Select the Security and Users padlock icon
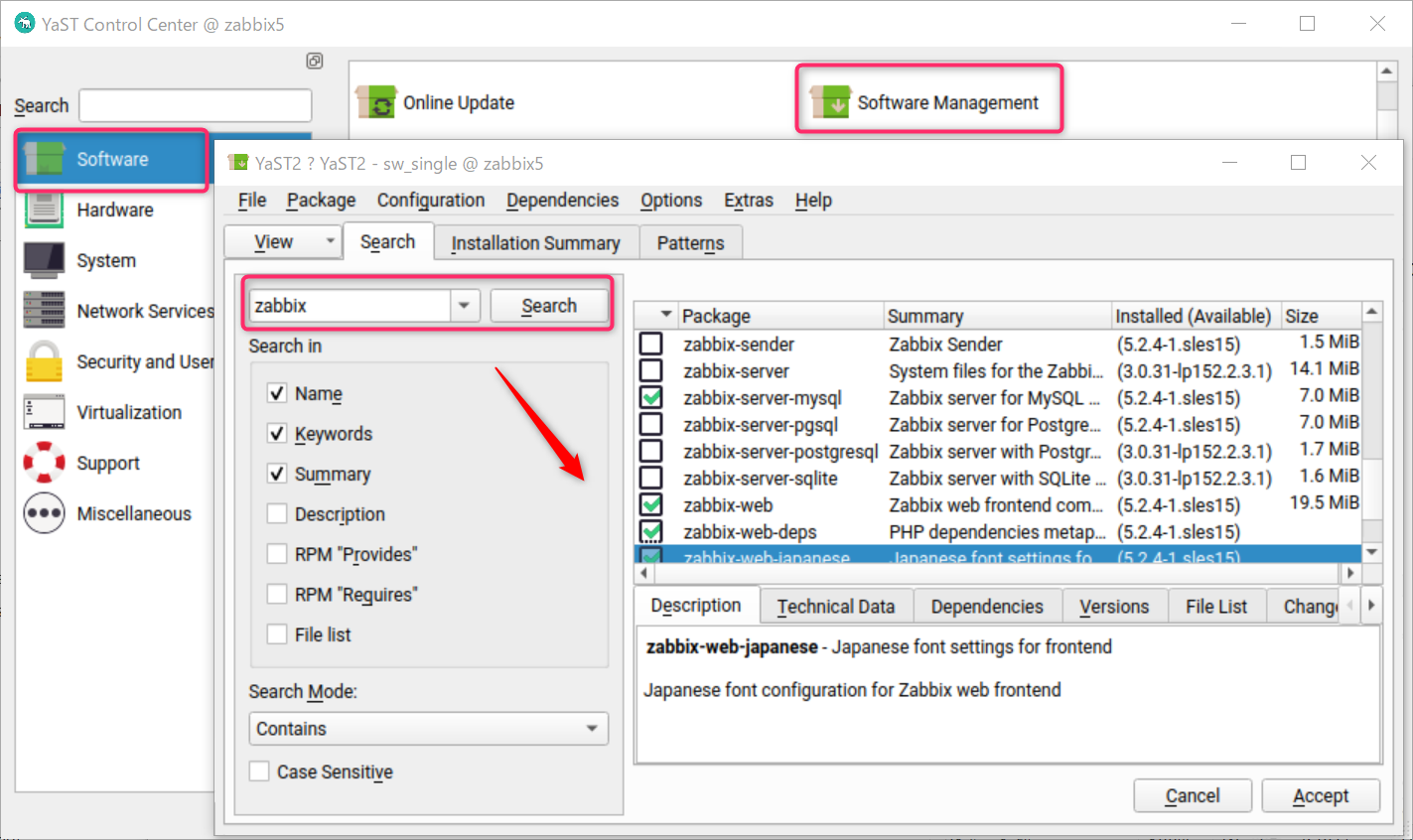Viewport: 1413px width, 840px height. pyautogui.click(x=45, y=361)
